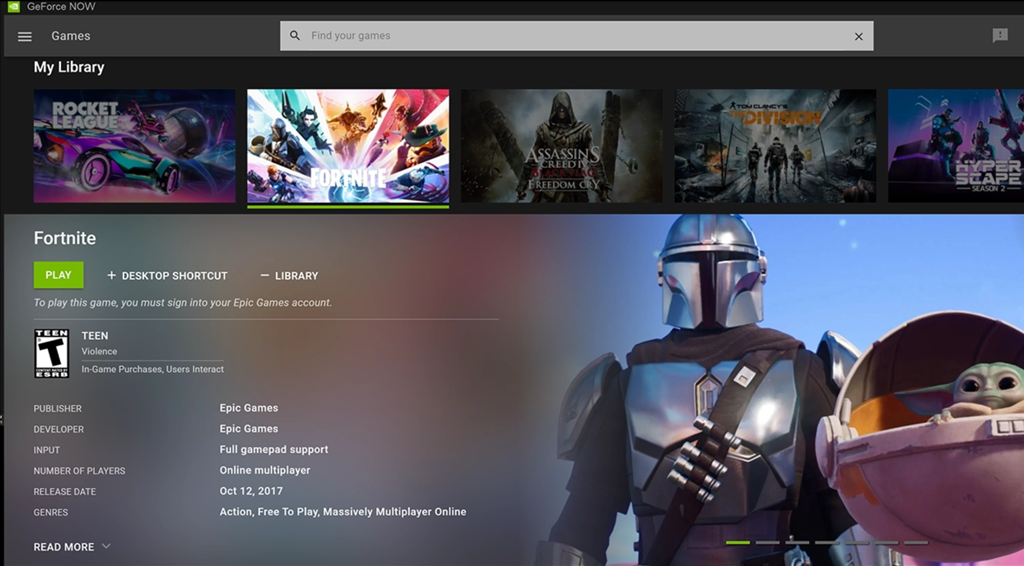Viewport: 1024px width, 566px height.
Task: Click the Epic Games sign-in notice text
Action: pyautogui.click(x=183, y=303)
